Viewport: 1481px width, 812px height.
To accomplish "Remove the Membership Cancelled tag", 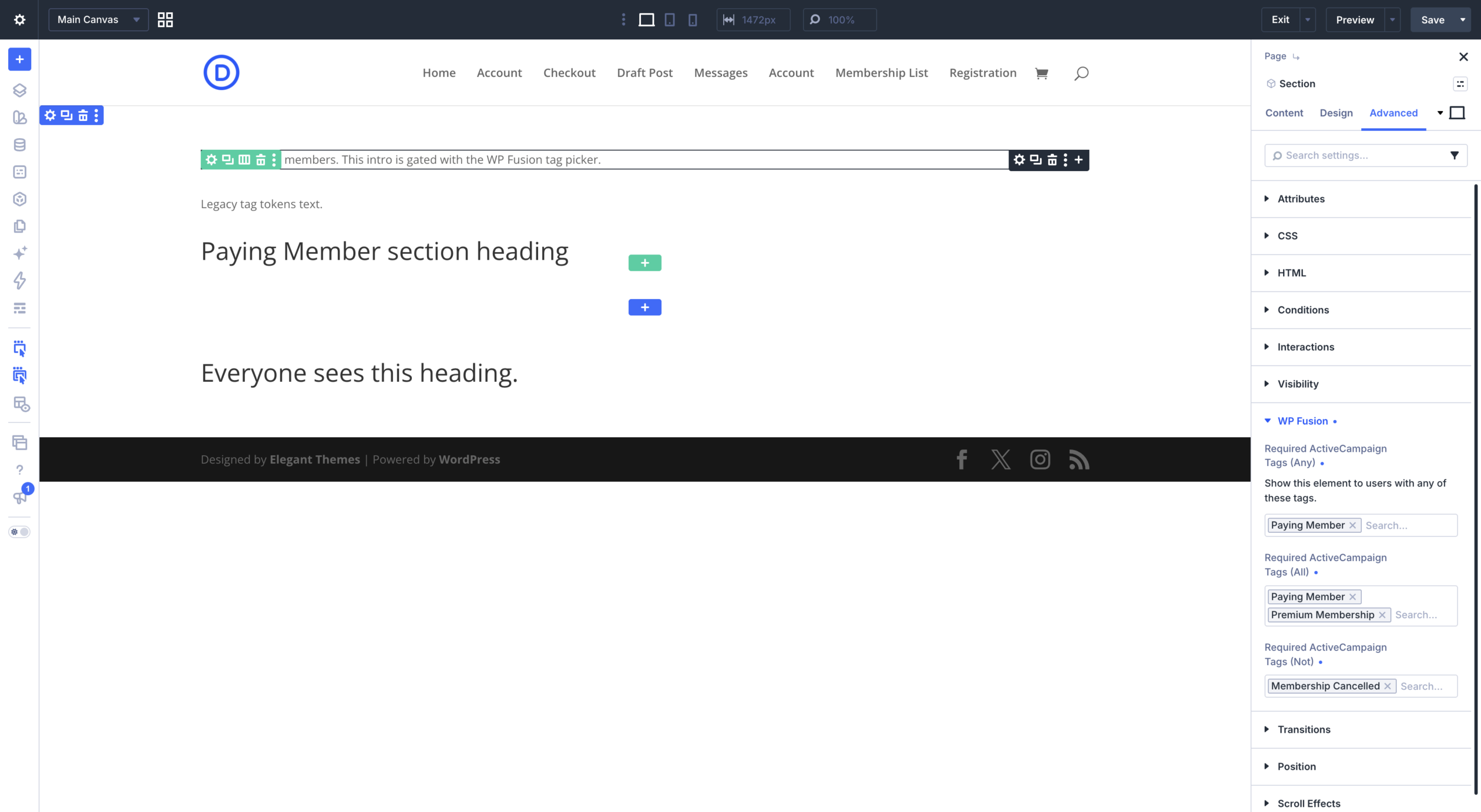I will point(1387,686).
